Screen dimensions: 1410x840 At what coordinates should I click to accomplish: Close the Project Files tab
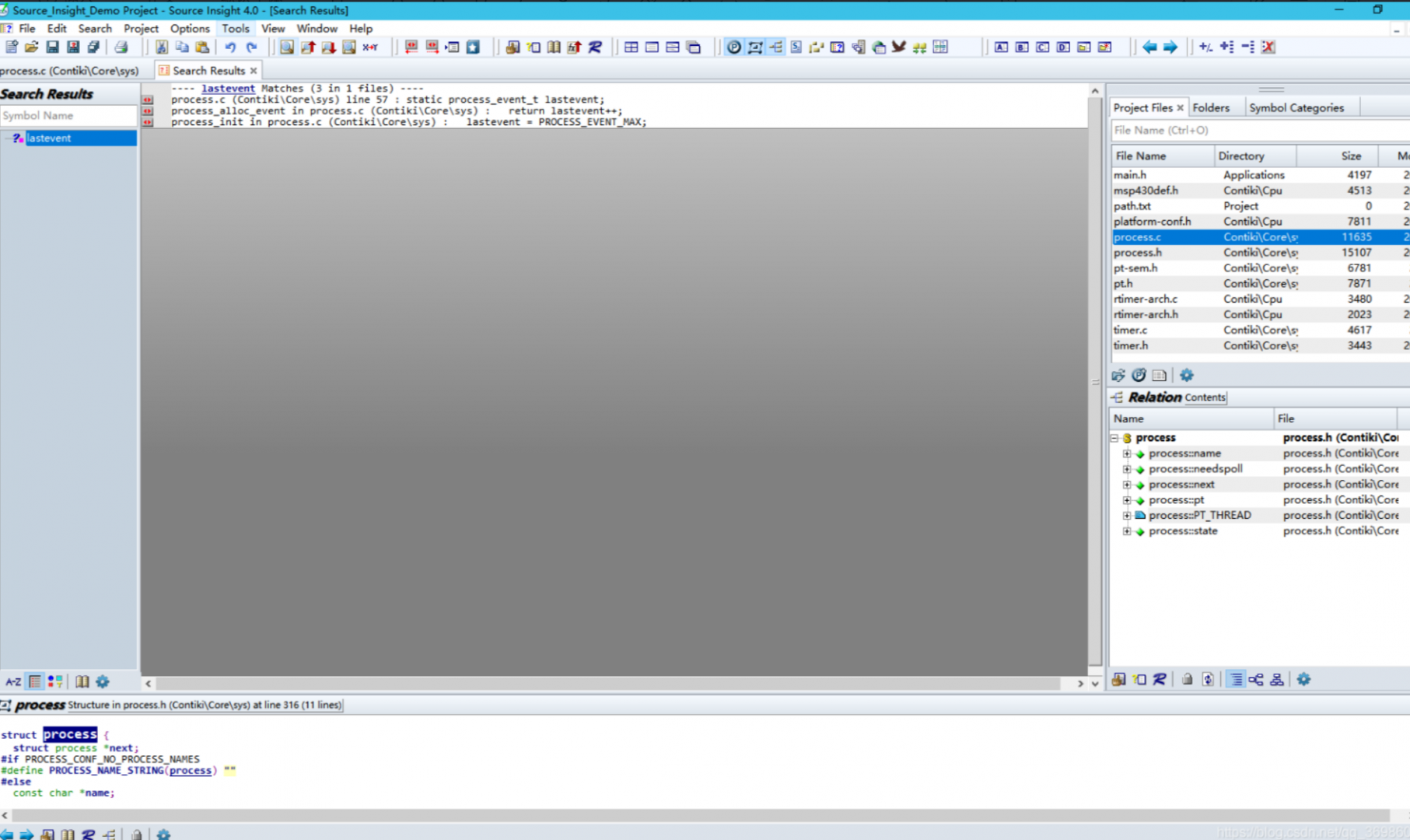pos(1180,107)
